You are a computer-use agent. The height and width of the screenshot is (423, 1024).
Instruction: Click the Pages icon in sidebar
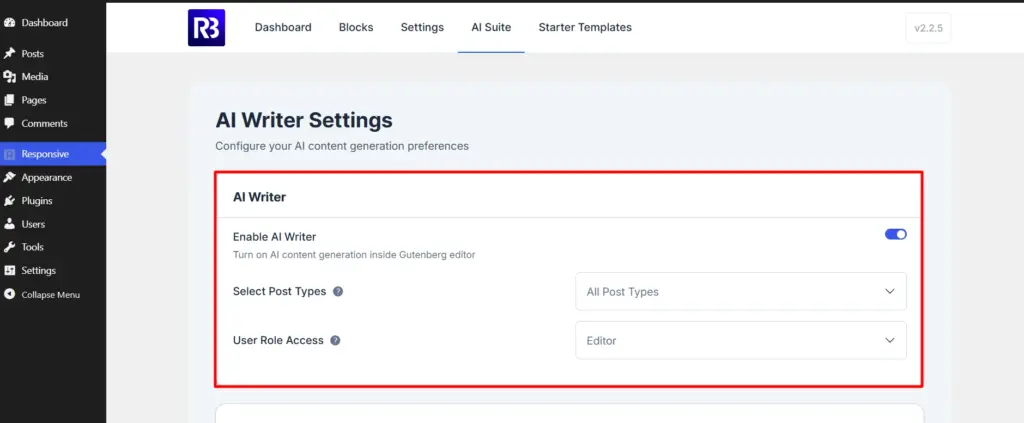[9, 100]
